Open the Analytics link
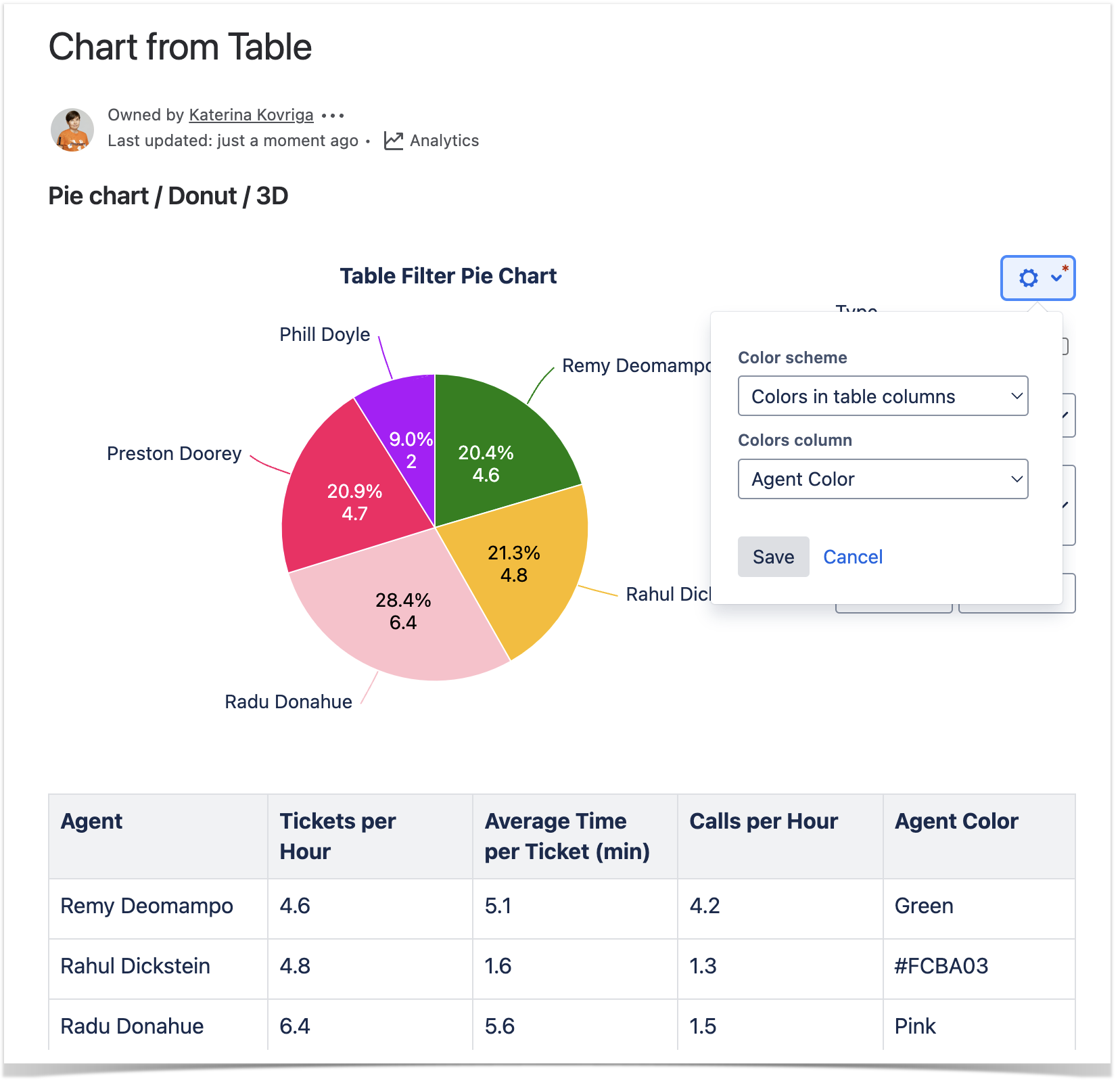1120x1083 pixels. pos(444,141)
